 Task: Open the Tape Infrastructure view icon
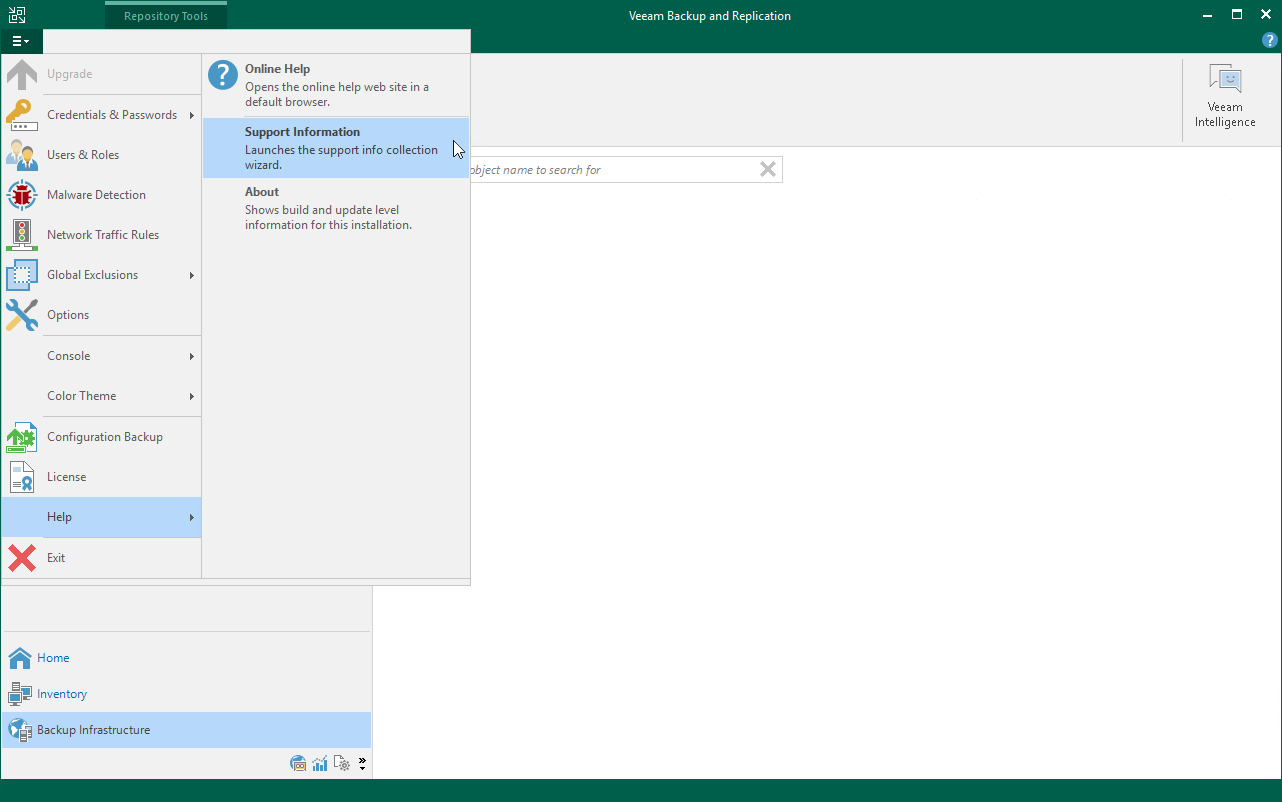click(x=298, y=764)
